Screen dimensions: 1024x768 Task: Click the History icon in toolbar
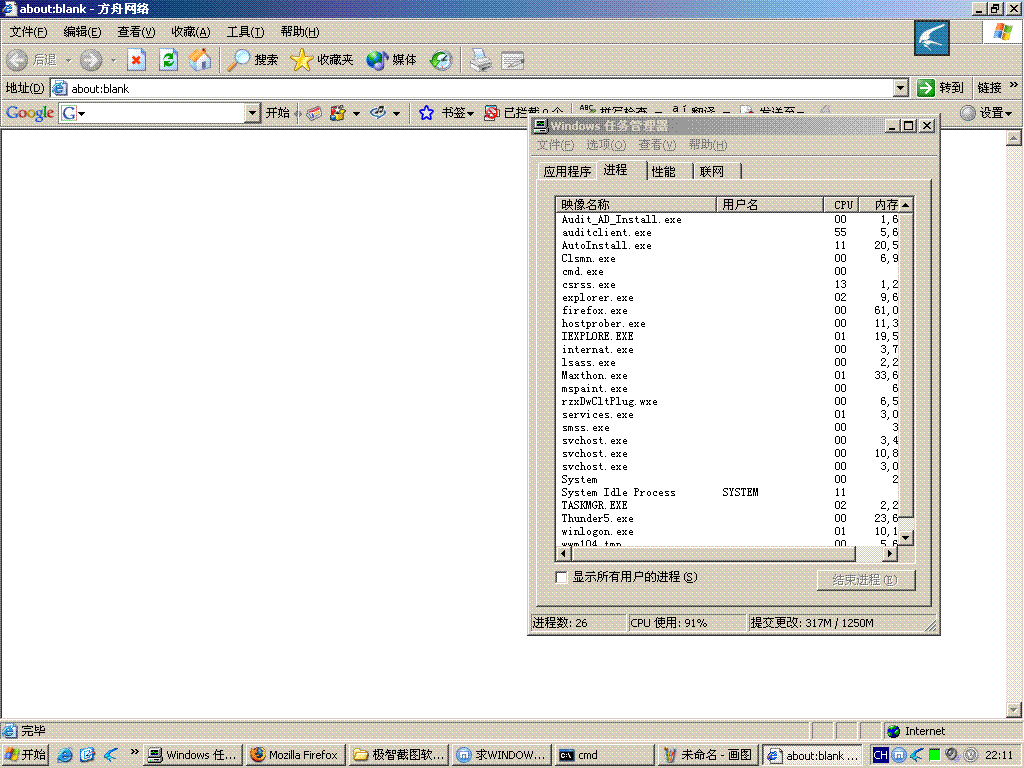pos(441,60)
